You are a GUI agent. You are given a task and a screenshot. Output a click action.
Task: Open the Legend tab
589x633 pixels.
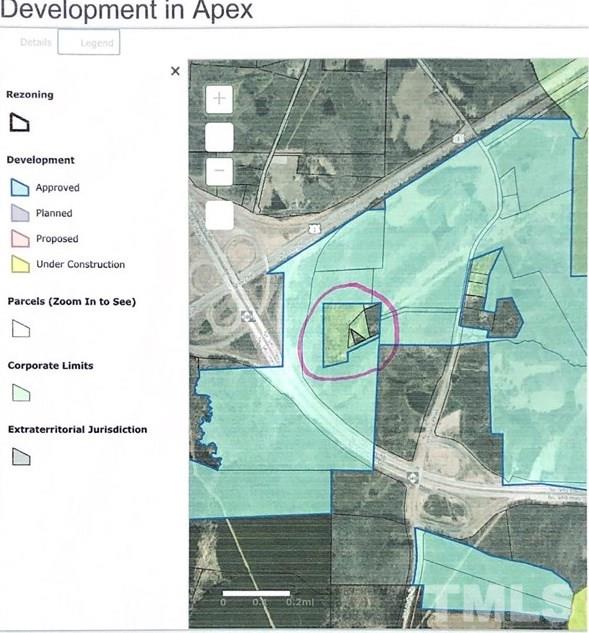pos(89,42)
